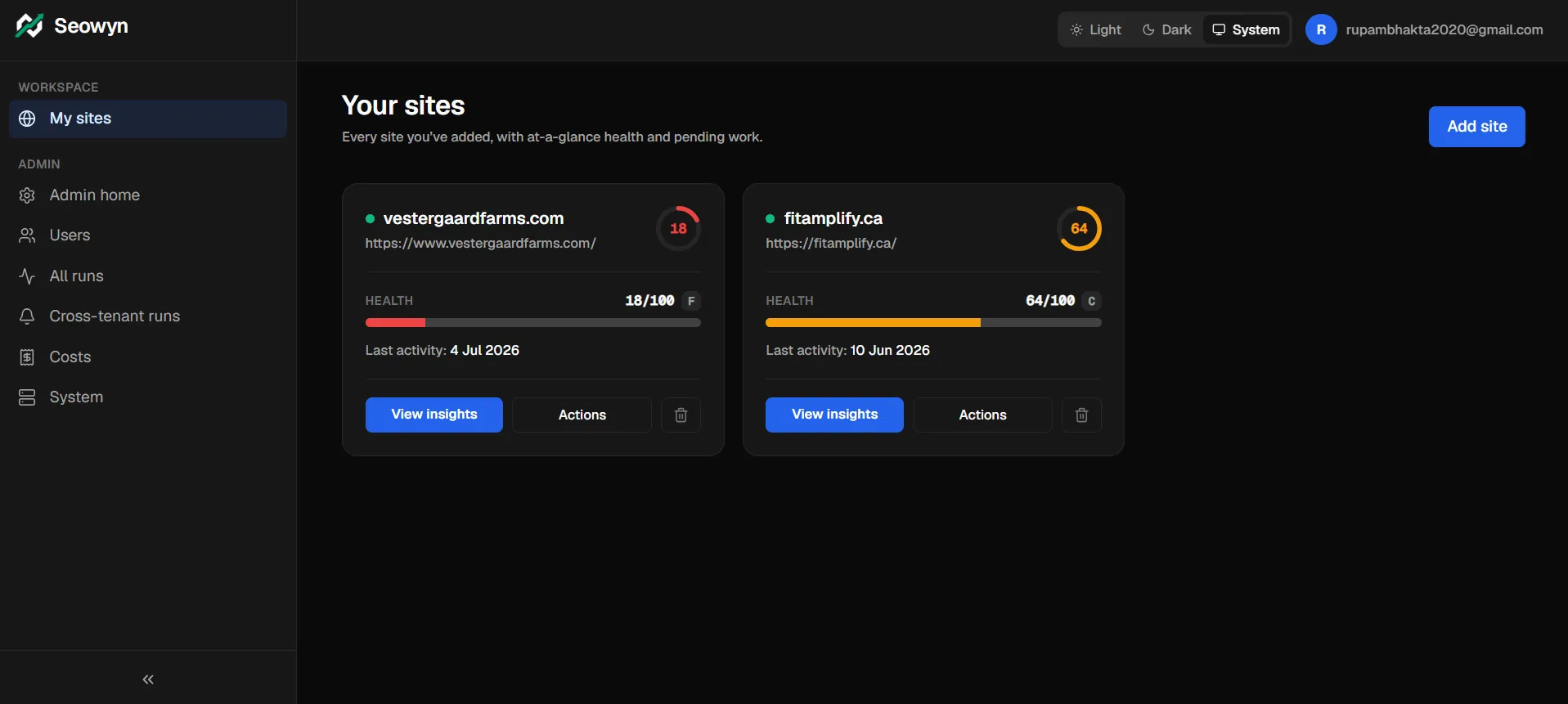
Task: Click the WORKSPACE section label
Action: click(58, 87)
